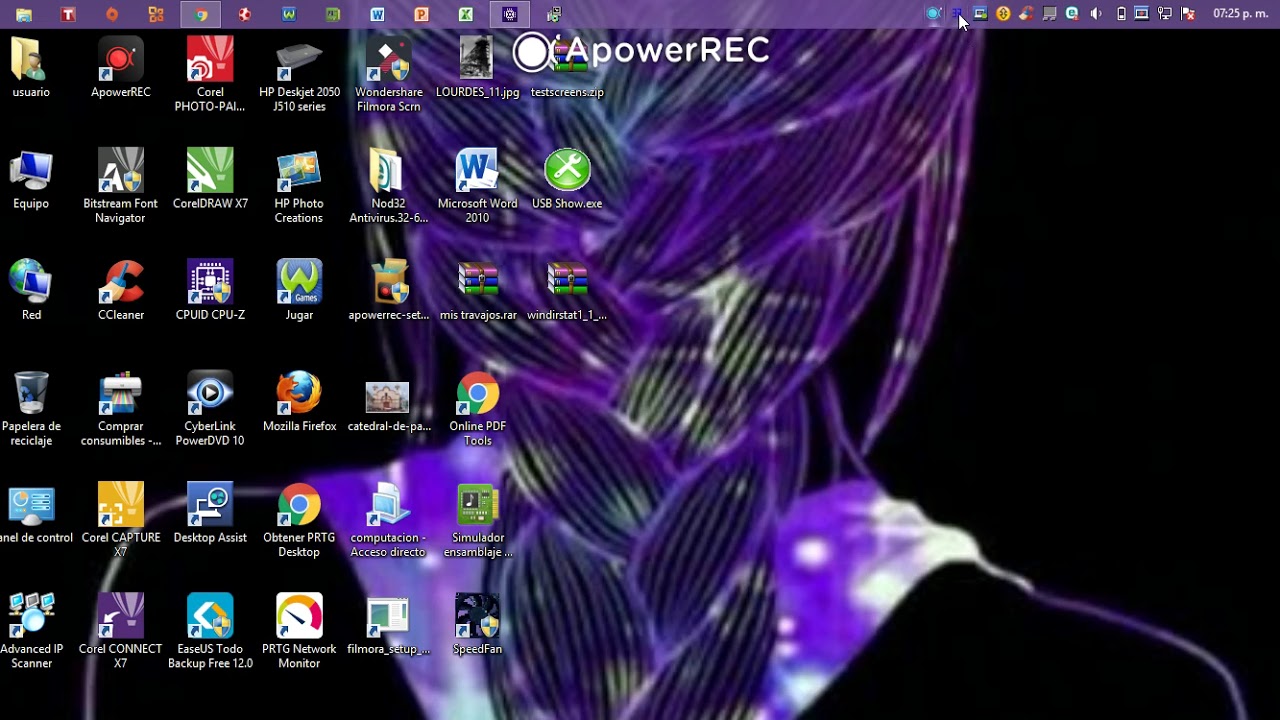Viewport: 1280px width, 720px height.
Task: Open the battery status tray icon
Action: pos(1121,14)
